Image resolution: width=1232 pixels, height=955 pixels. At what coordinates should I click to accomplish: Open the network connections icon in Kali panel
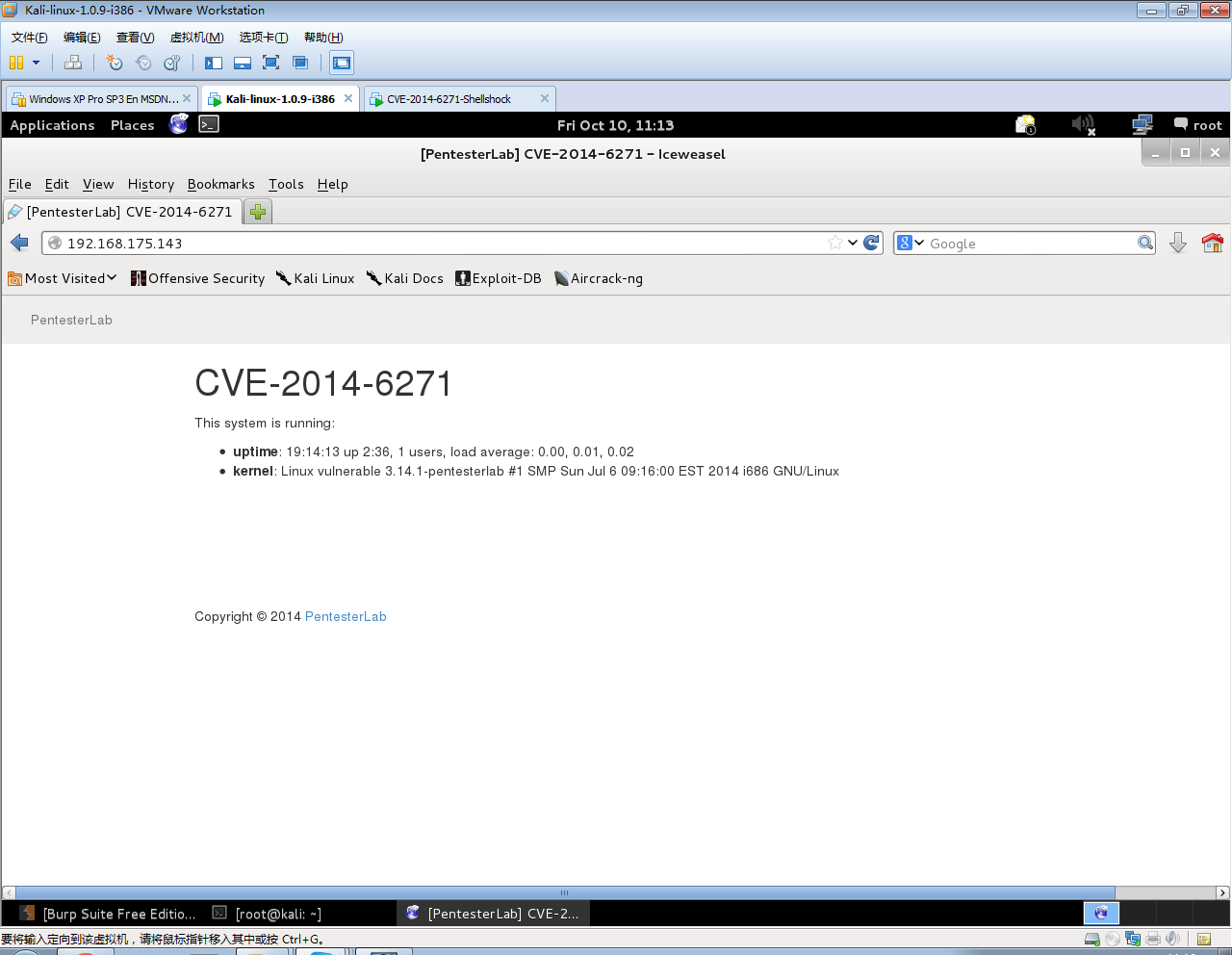coord(1142,124)
